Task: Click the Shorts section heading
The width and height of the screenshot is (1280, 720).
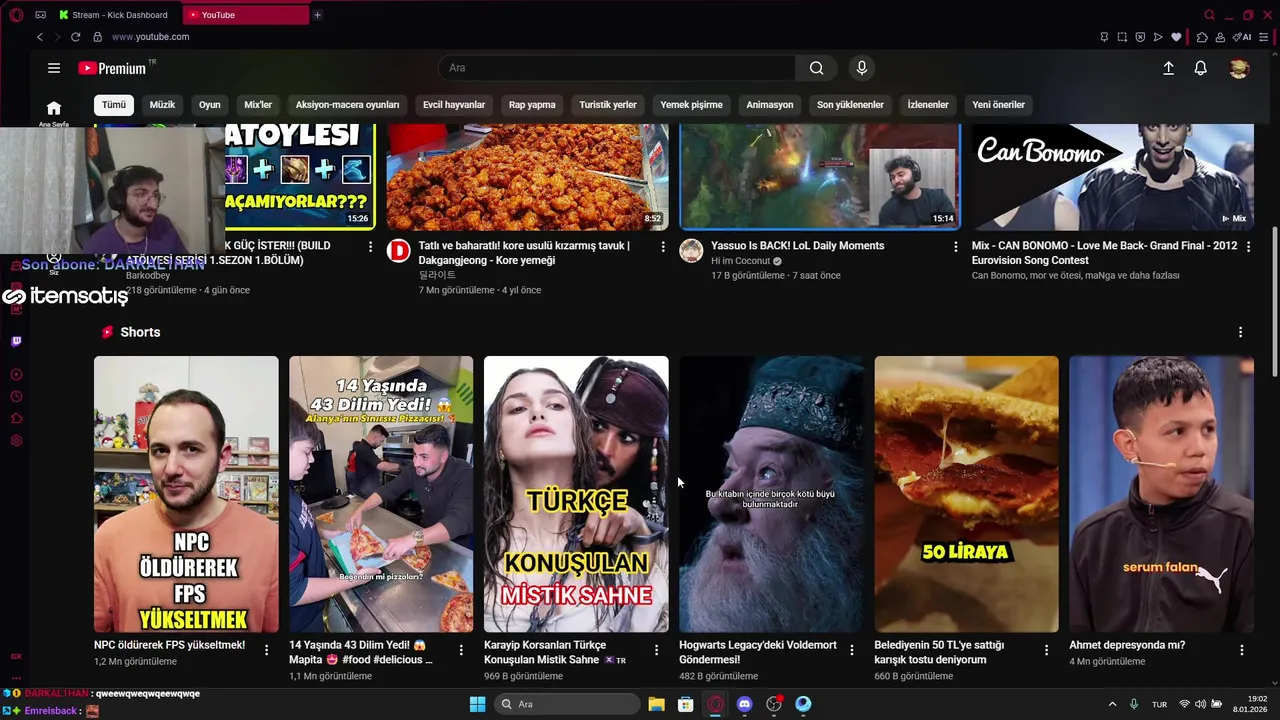Action: pyautogui.click(x=140, y=332)
